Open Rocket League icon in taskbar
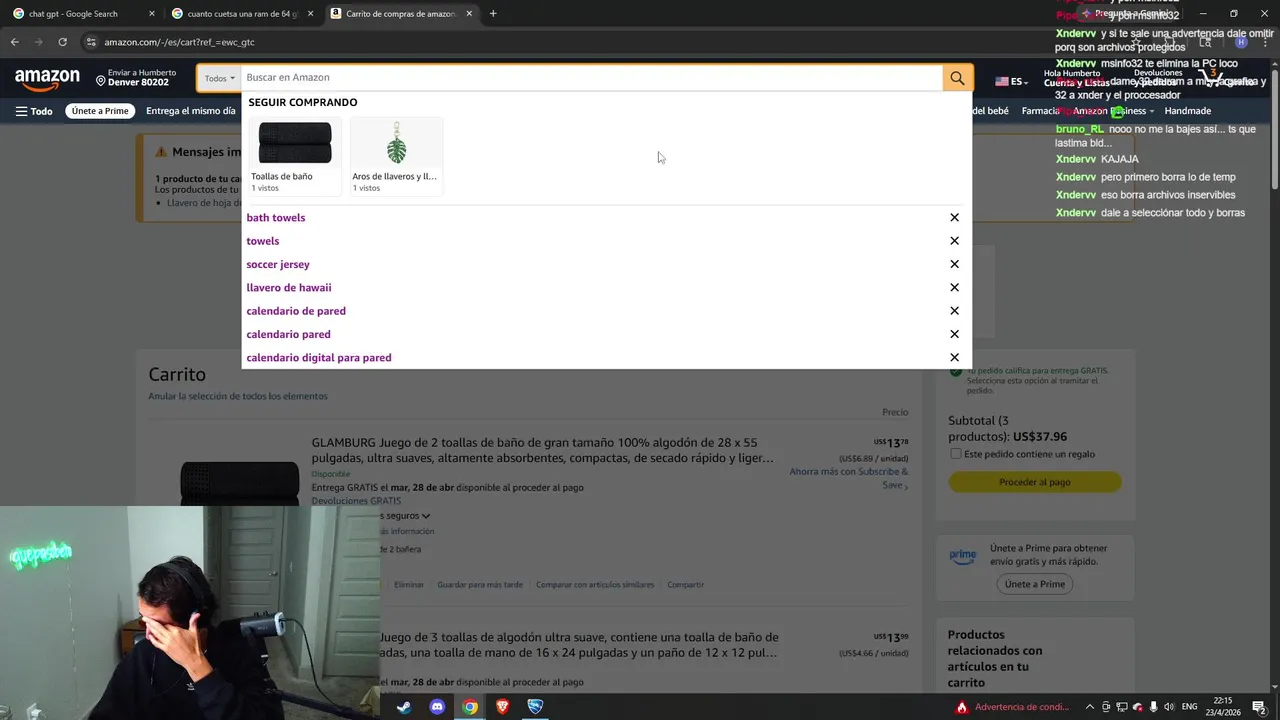The image size is (1280, 720). click(535, 707)
